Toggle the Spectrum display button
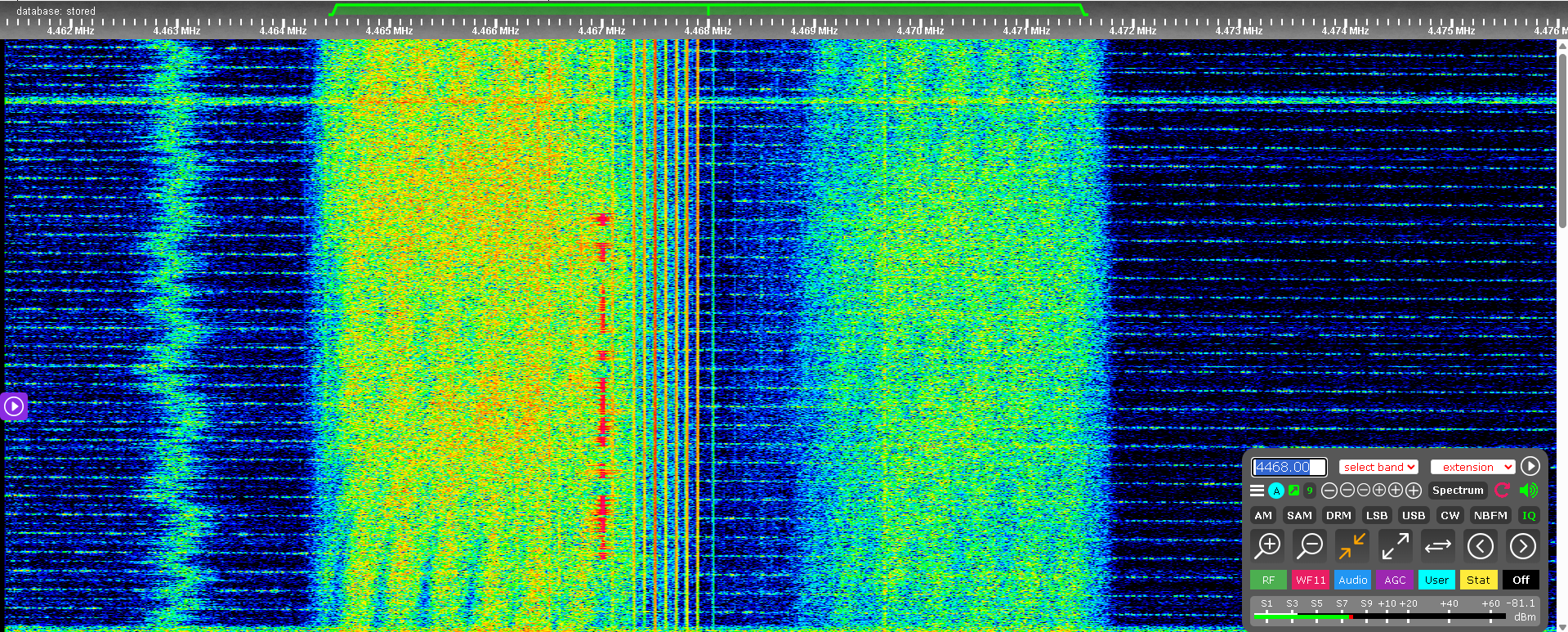Viewport: 1568px width, 632px height. click(1458, 491)
